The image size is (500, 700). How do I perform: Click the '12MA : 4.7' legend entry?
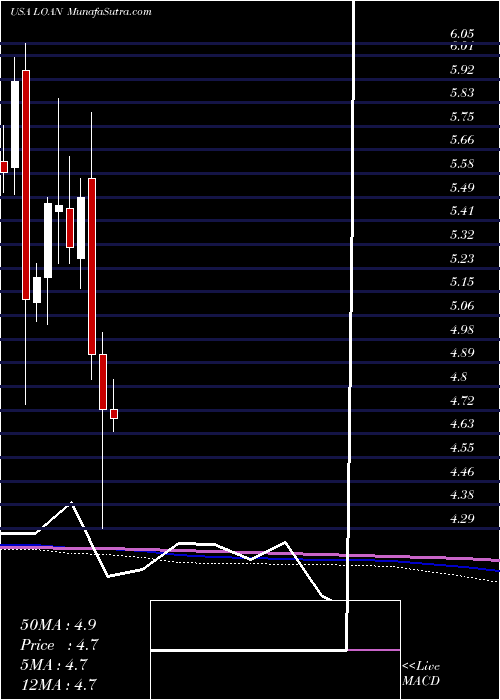59,685
